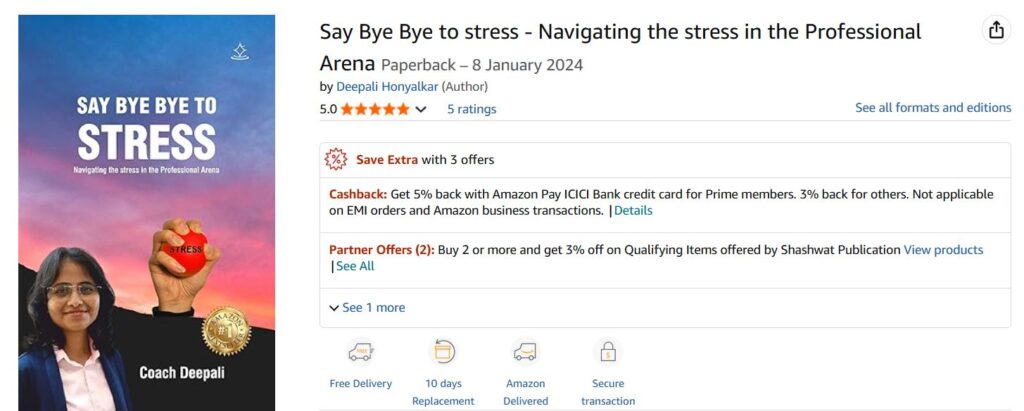See all formats and editions
The image size is (1024, 411).
(x=932, y=107)
